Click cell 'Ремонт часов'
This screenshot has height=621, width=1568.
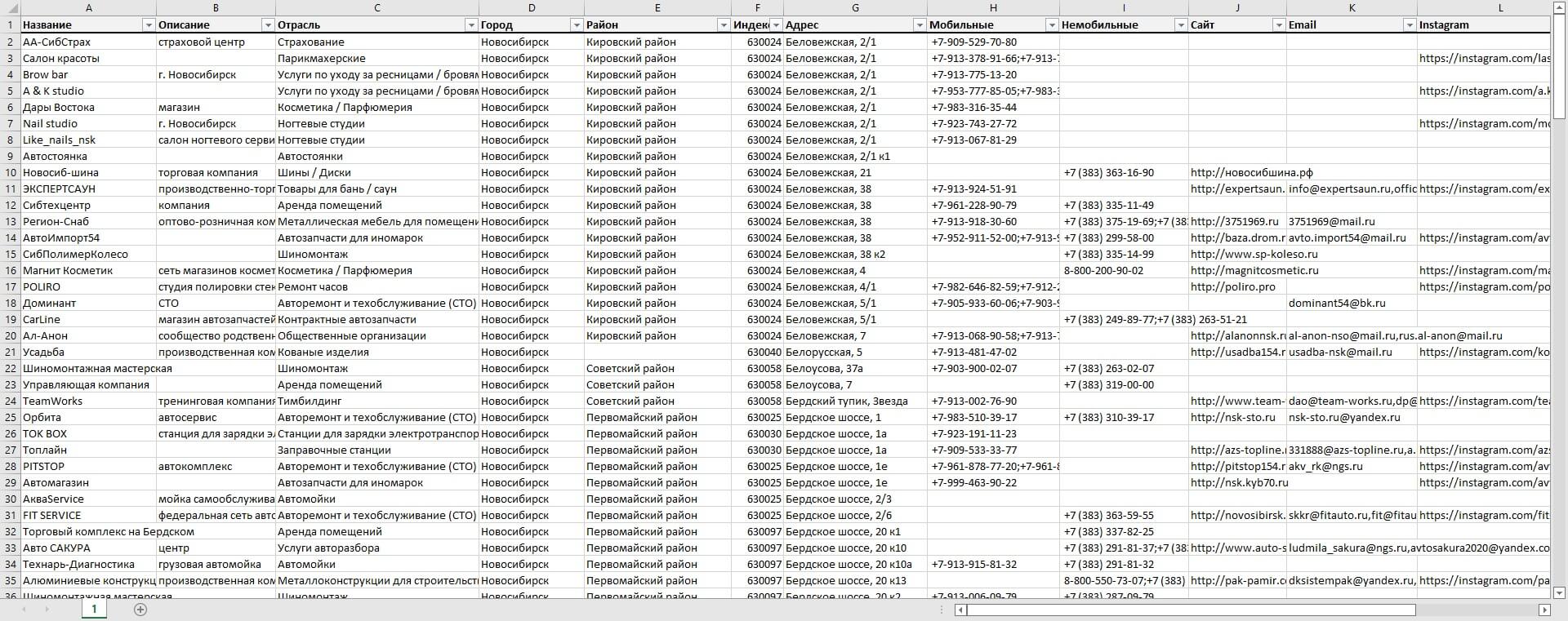pos(377,286)
